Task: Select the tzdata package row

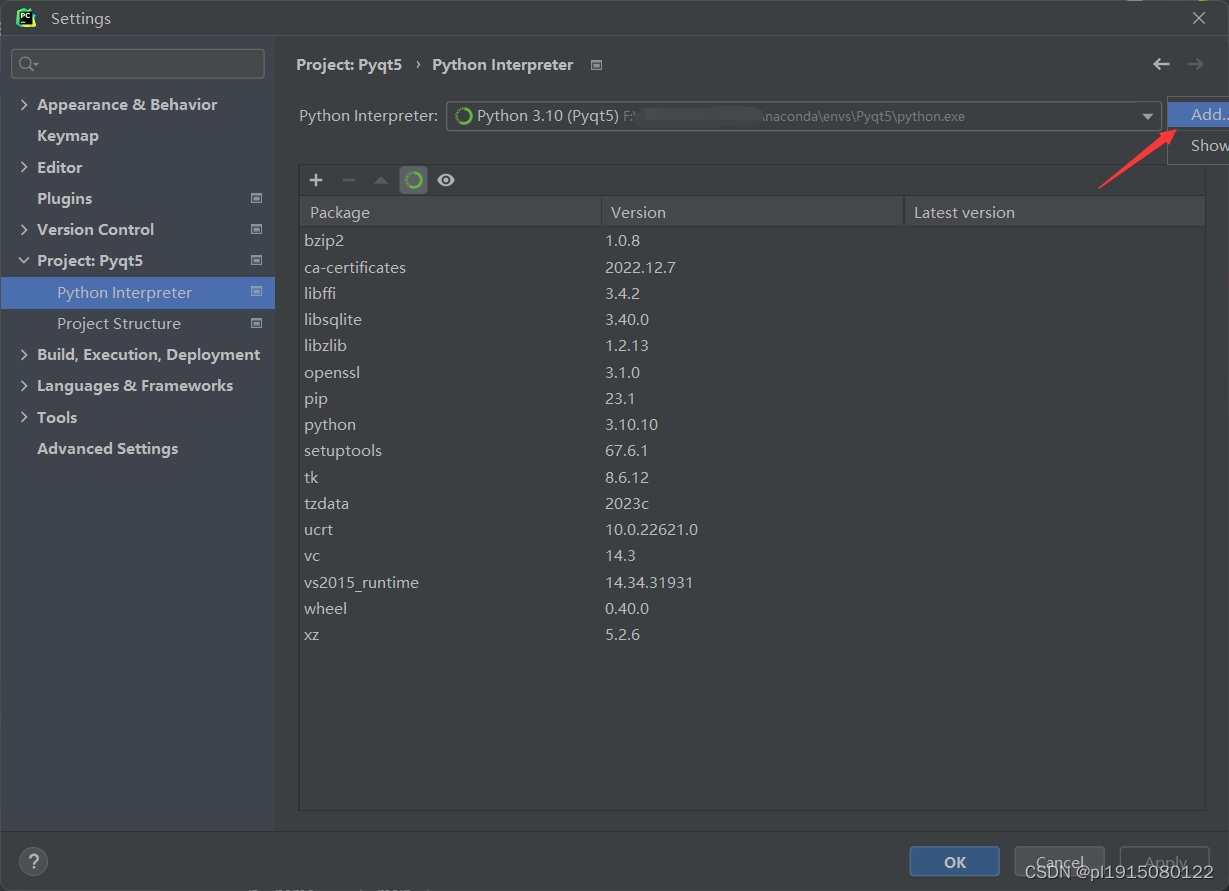Action: [x=752, y=503]
